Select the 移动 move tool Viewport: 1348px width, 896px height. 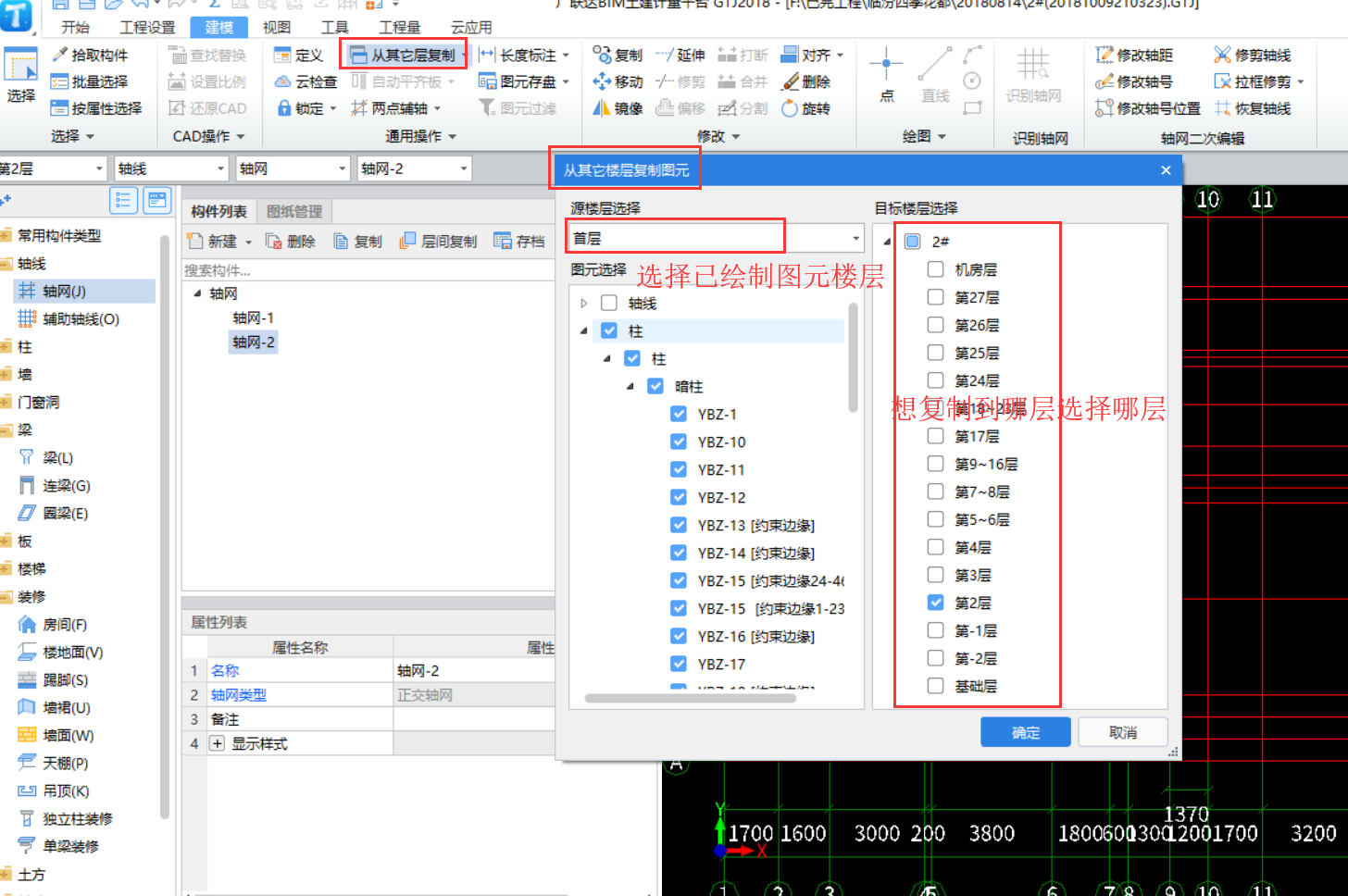(x=618, y=81)
